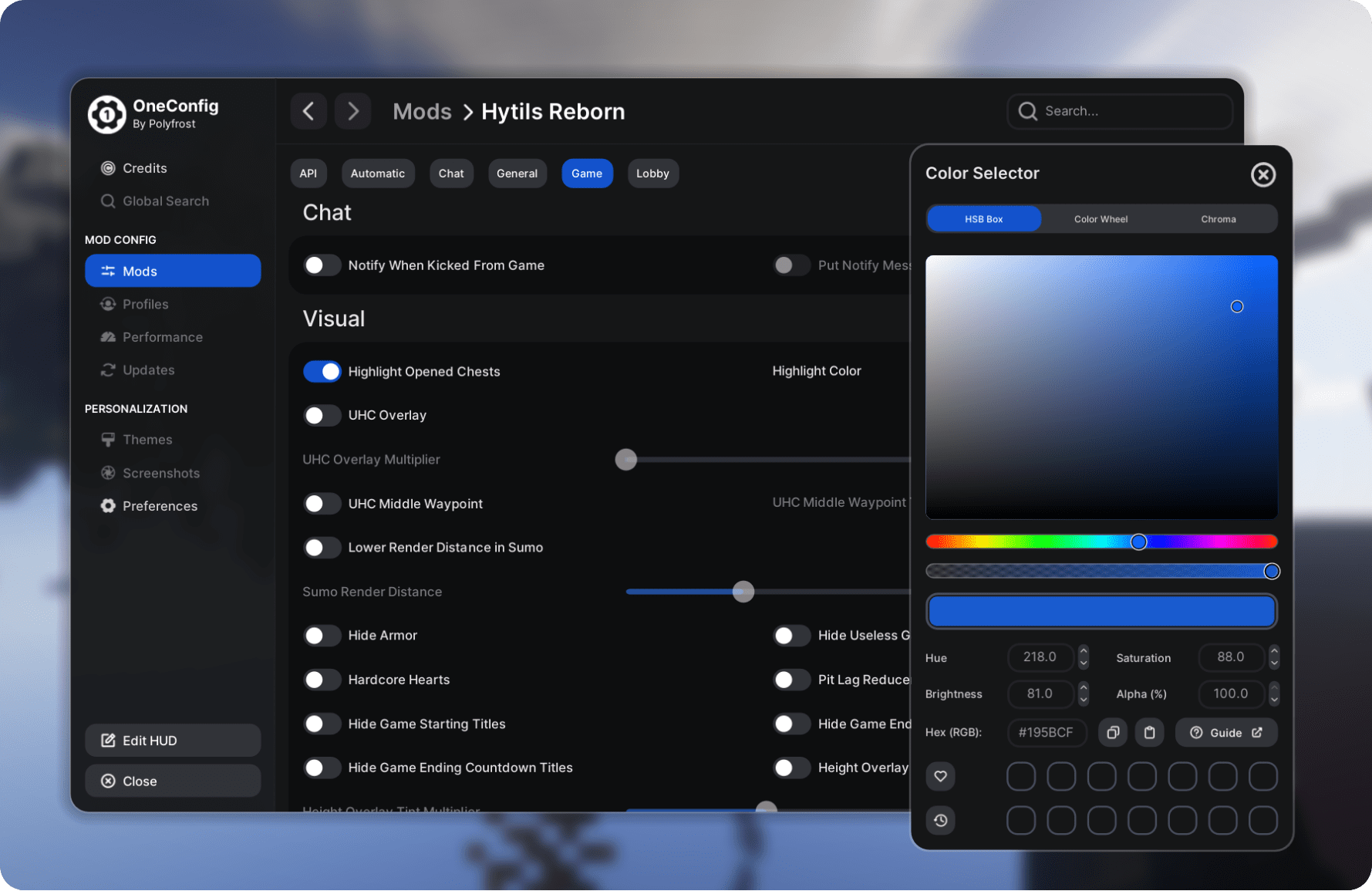The image size is (1372, 891).
Task: Disable Highlight Opened Chests toggle
Action: tap(322, 371)
